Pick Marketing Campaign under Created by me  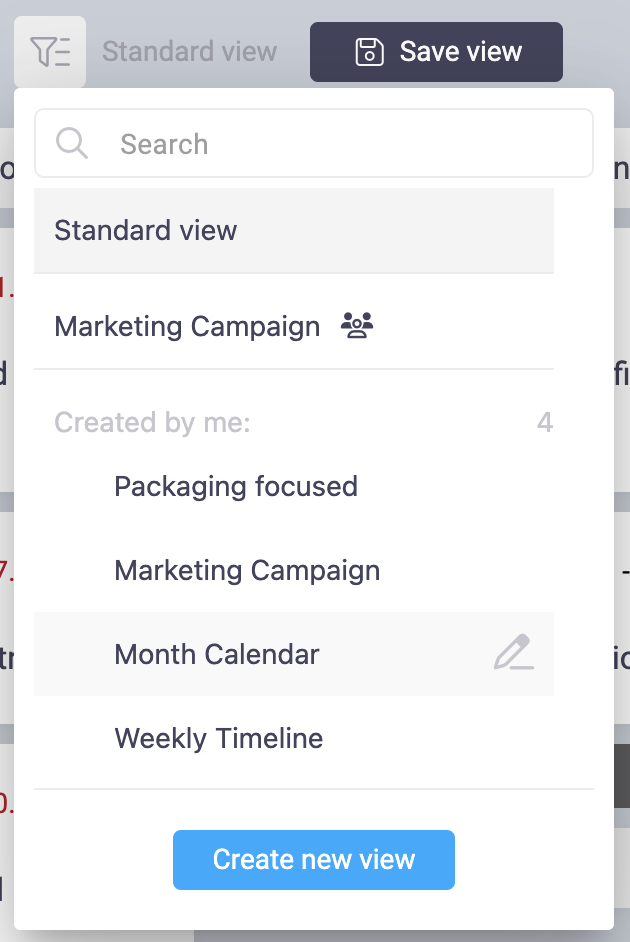click(247, 571)
